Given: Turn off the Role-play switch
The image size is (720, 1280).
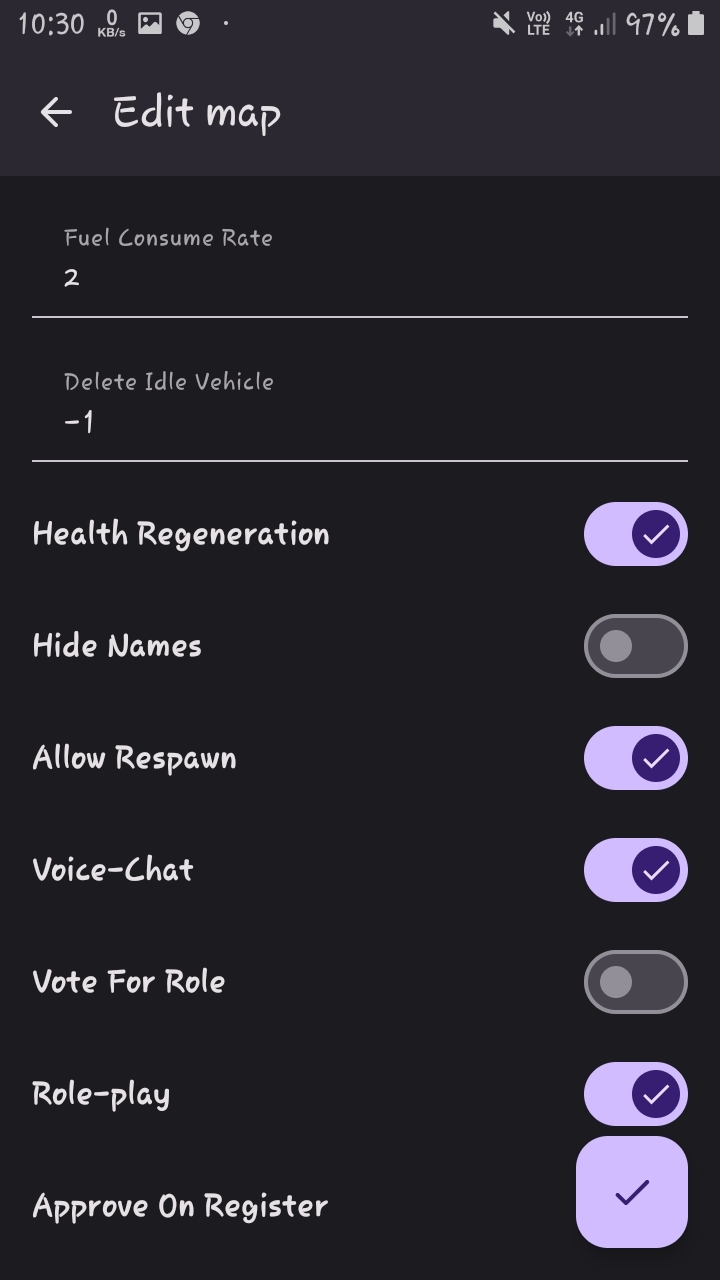Looking at the screenshot, I should [x=636, y=1094].
